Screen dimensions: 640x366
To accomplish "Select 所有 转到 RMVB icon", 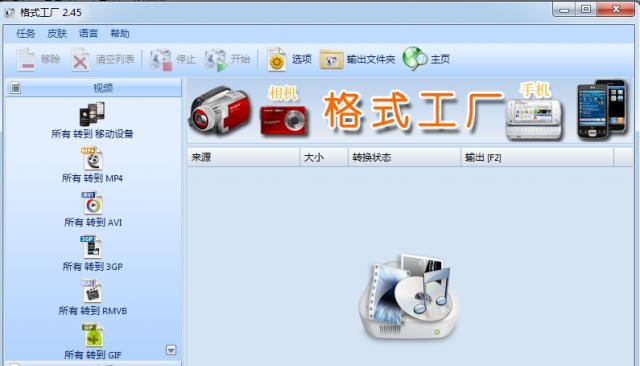I will [x=92, y=291].
